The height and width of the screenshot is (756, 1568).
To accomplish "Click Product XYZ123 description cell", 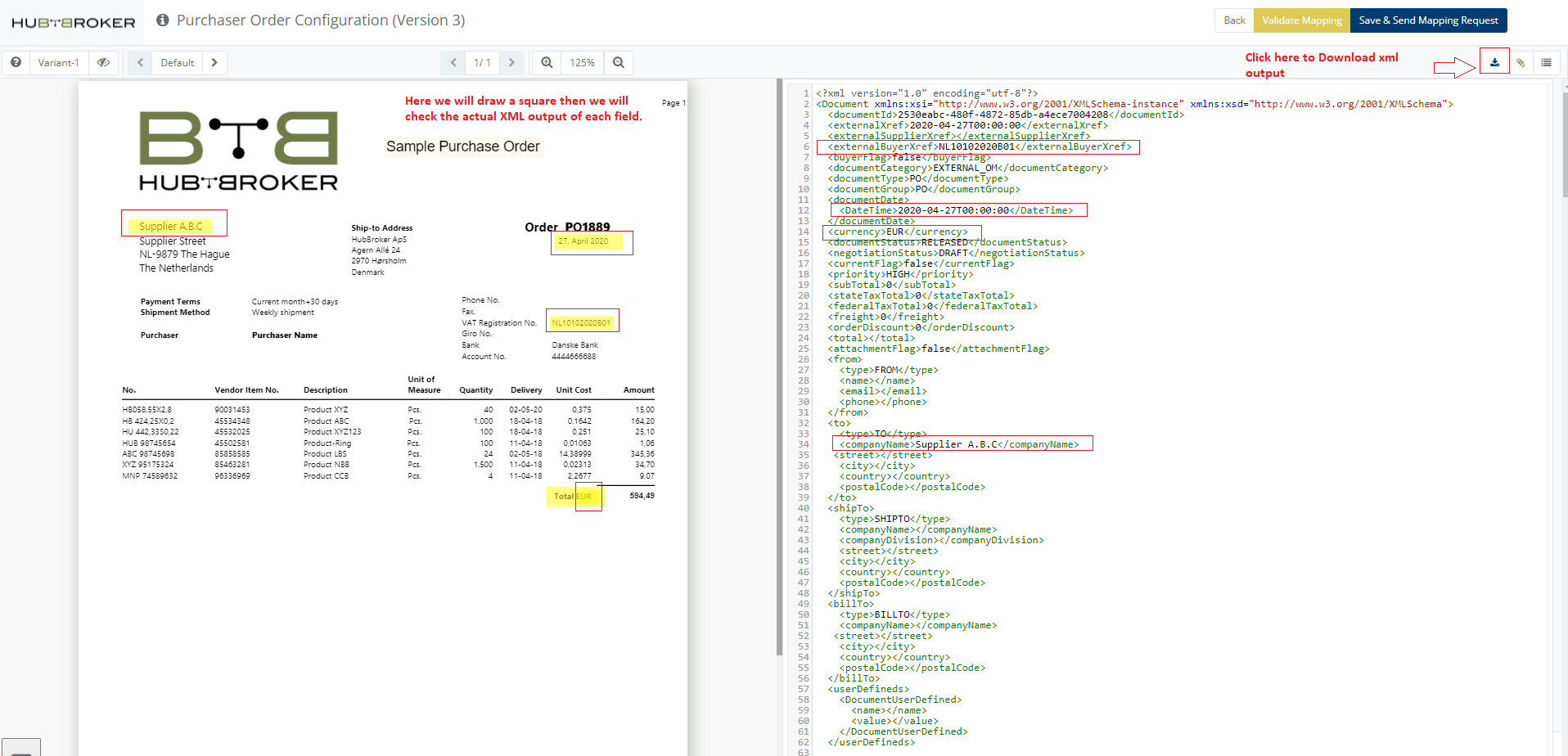I will tap(332, 432).
